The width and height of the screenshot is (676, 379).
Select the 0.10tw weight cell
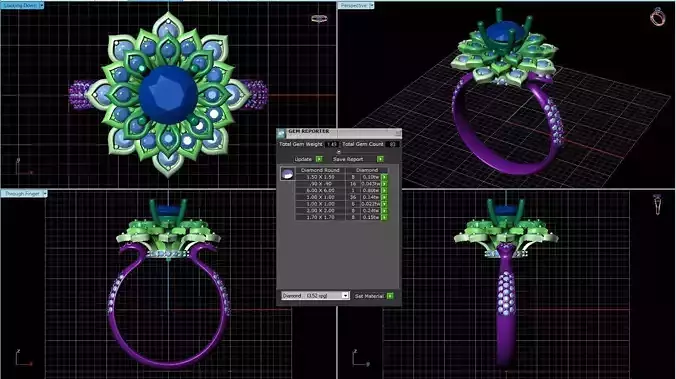point(371,177)
